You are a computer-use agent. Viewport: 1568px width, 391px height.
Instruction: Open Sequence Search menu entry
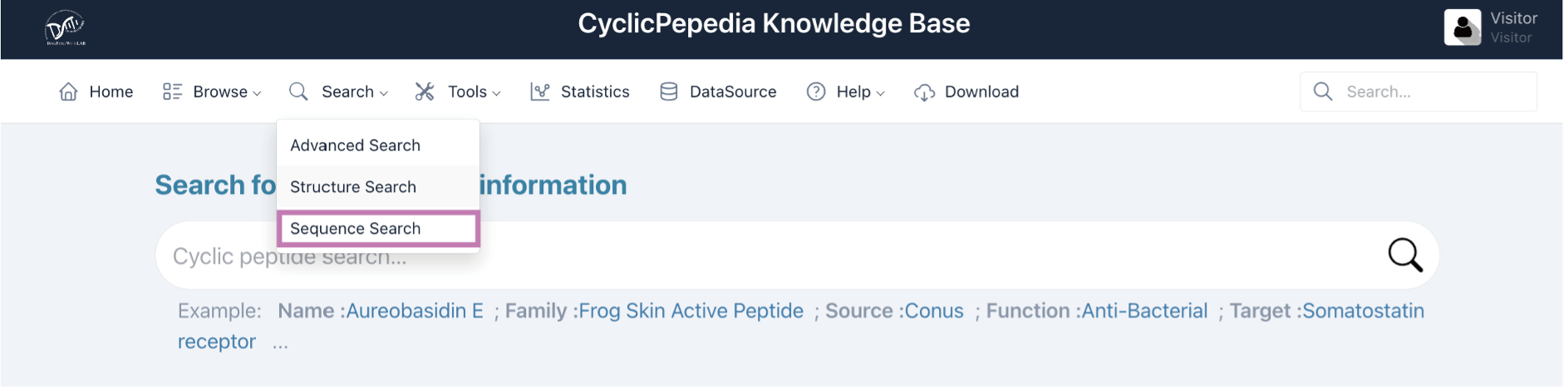pos(356,229)
